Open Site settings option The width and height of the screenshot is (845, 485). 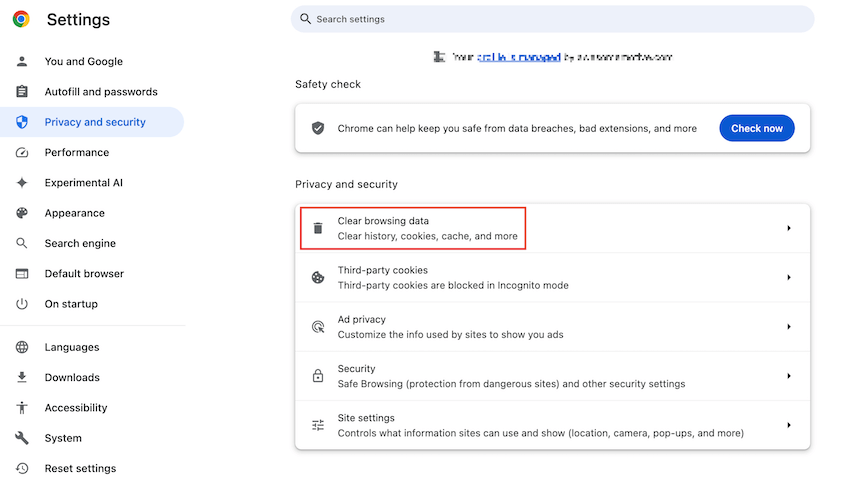(x=552, y=425)
